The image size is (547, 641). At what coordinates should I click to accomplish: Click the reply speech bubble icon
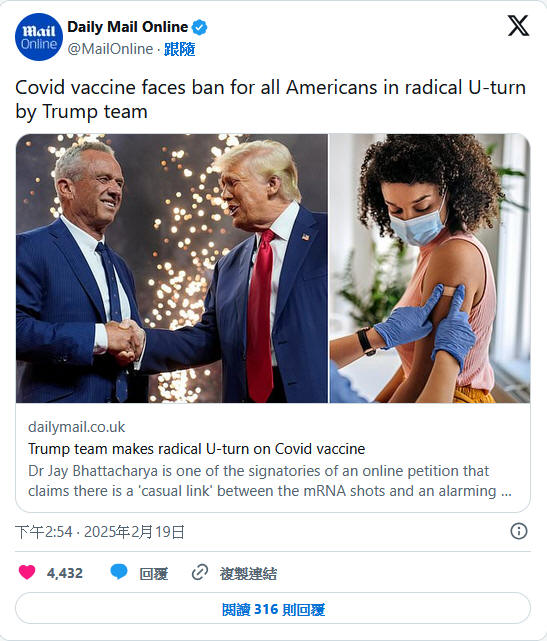point(119,572)
